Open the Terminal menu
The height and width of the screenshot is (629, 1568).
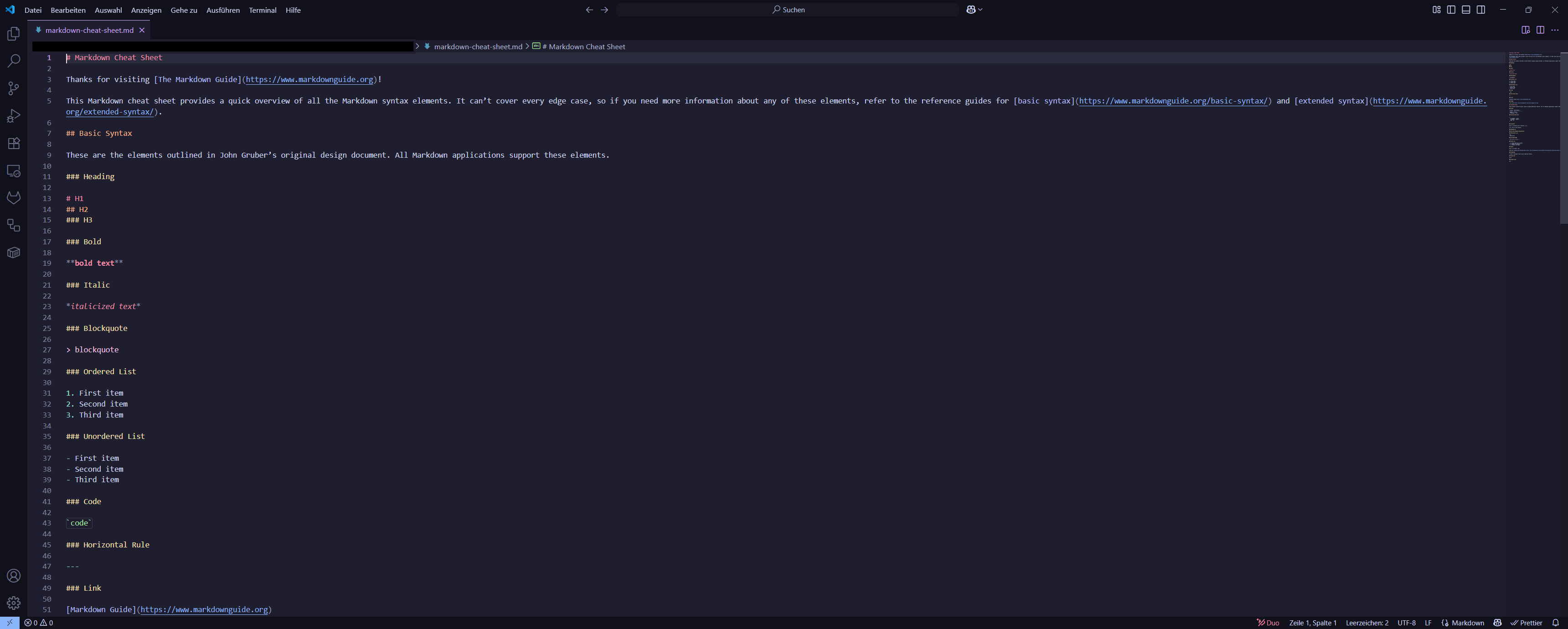(263, 10)
